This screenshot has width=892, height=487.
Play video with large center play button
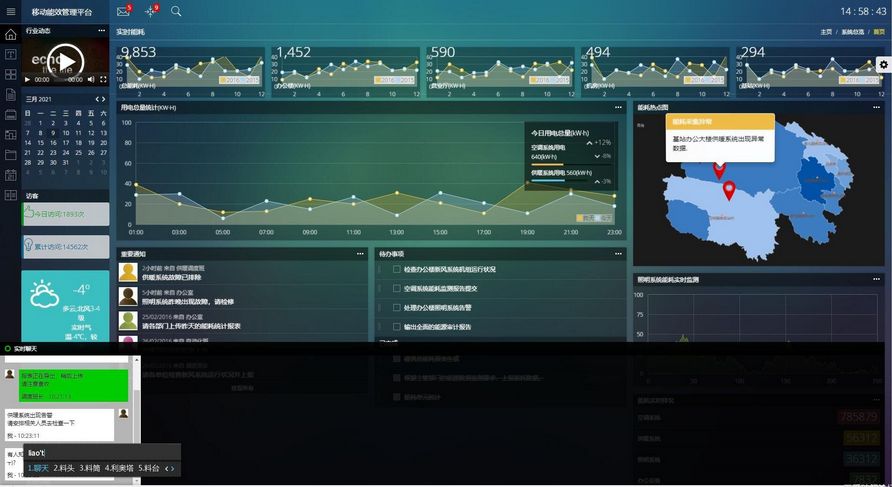pyautogui.click(x=66, y=61)
